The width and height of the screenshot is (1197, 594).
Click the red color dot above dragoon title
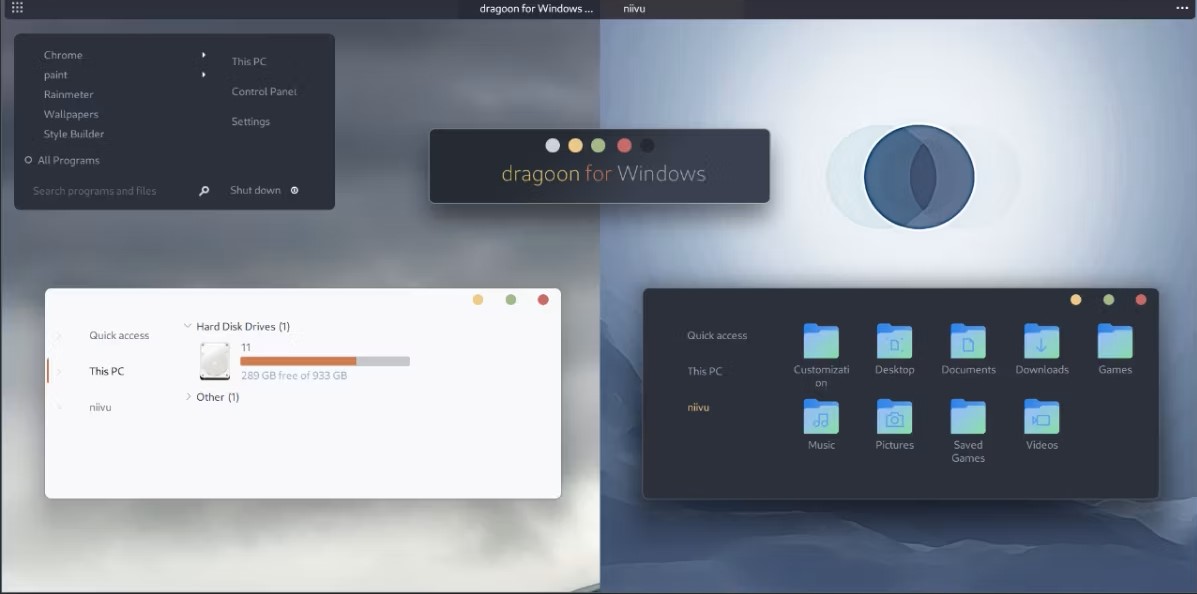click(624, 145)
